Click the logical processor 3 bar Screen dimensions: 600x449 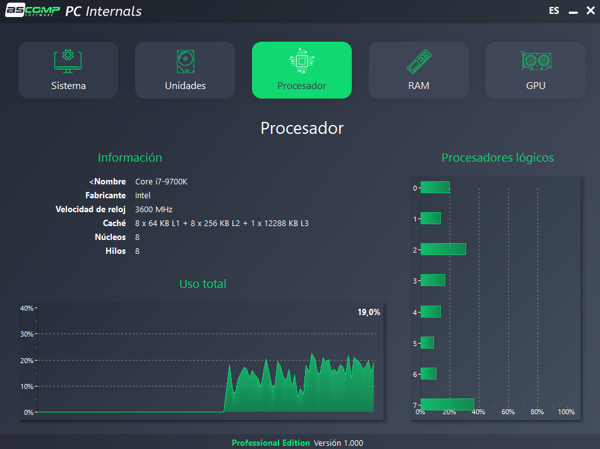[x=433, y=280]
